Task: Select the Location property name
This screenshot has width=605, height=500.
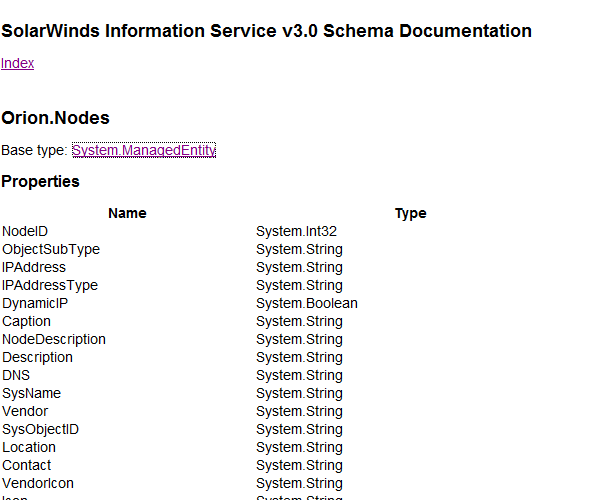Action: tap(29, 448)
